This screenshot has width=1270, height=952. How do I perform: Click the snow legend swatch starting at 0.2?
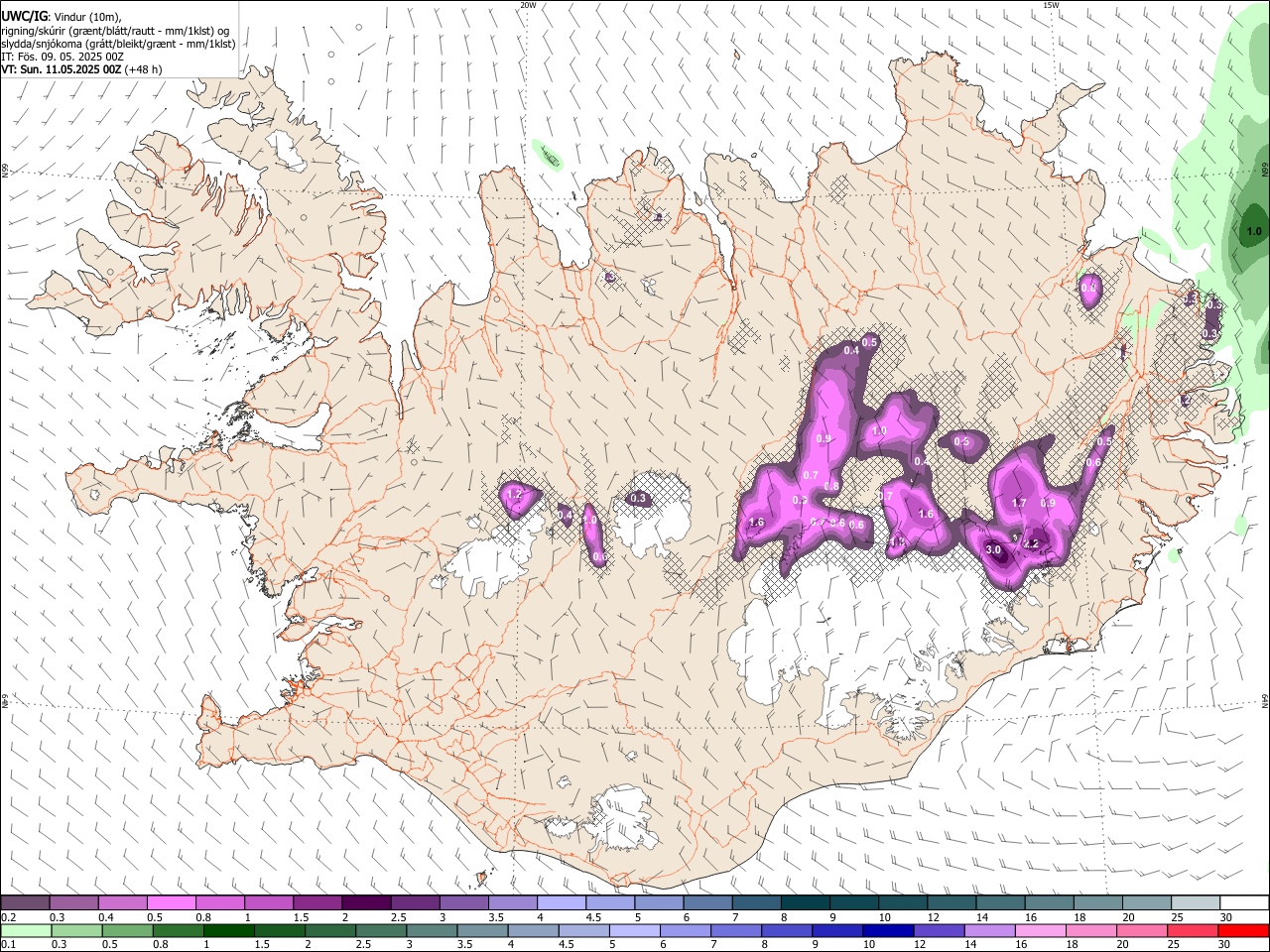[25, 903]
